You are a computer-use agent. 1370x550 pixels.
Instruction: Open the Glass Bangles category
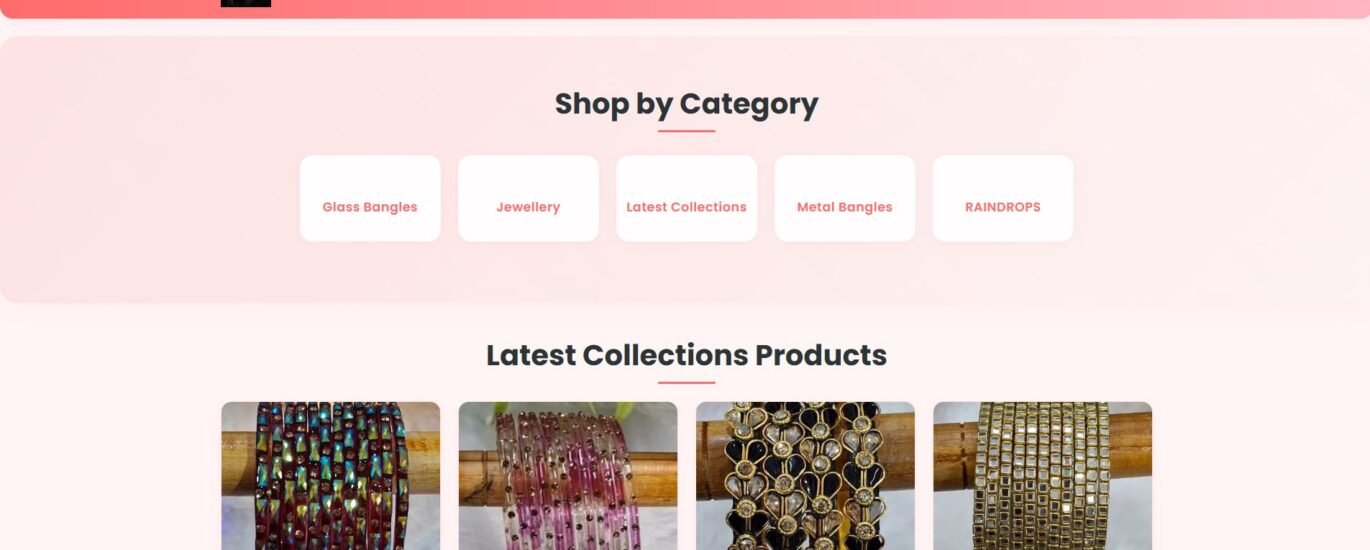click(370, 198)
